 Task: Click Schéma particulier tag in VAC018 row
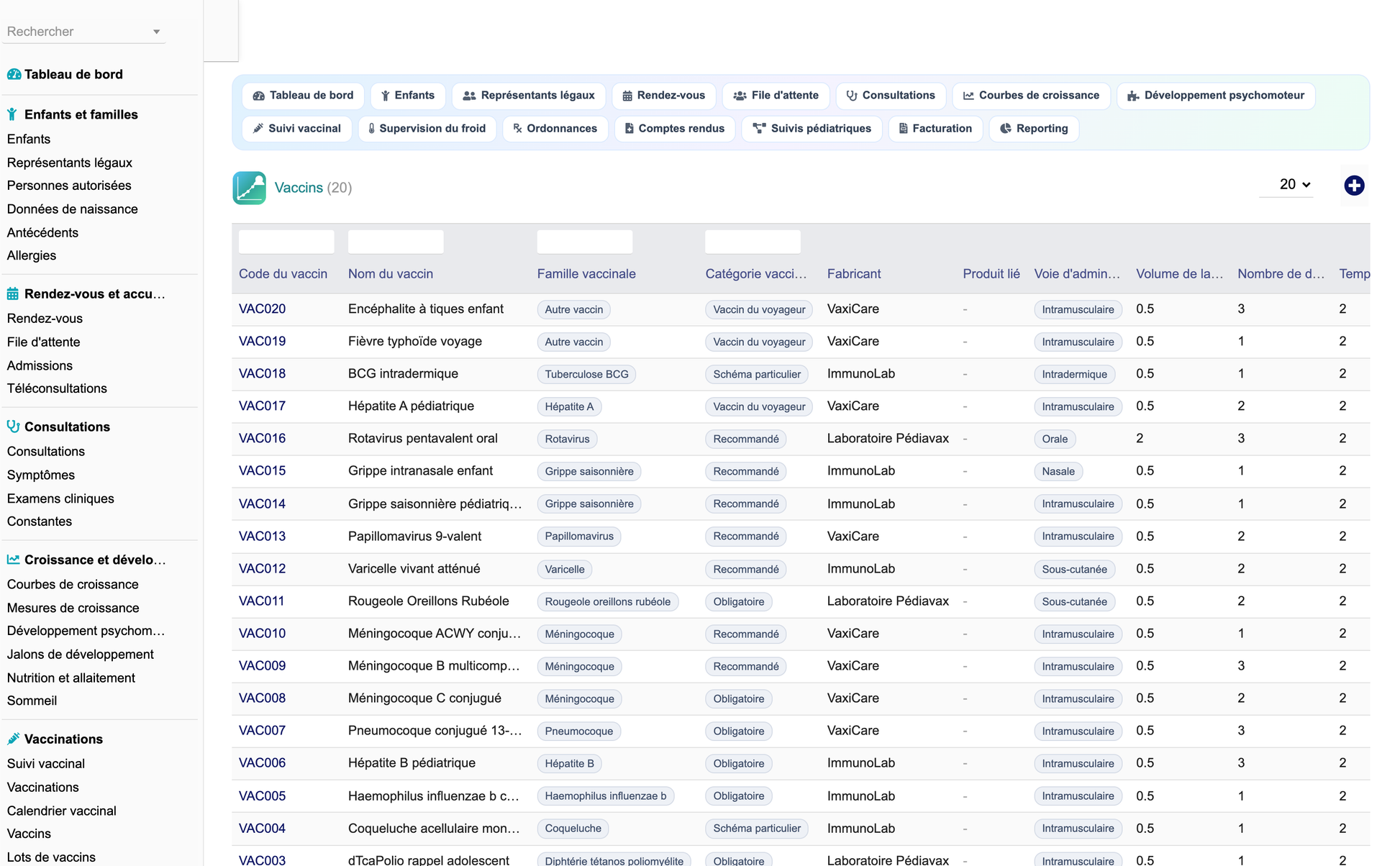[757, 374]
